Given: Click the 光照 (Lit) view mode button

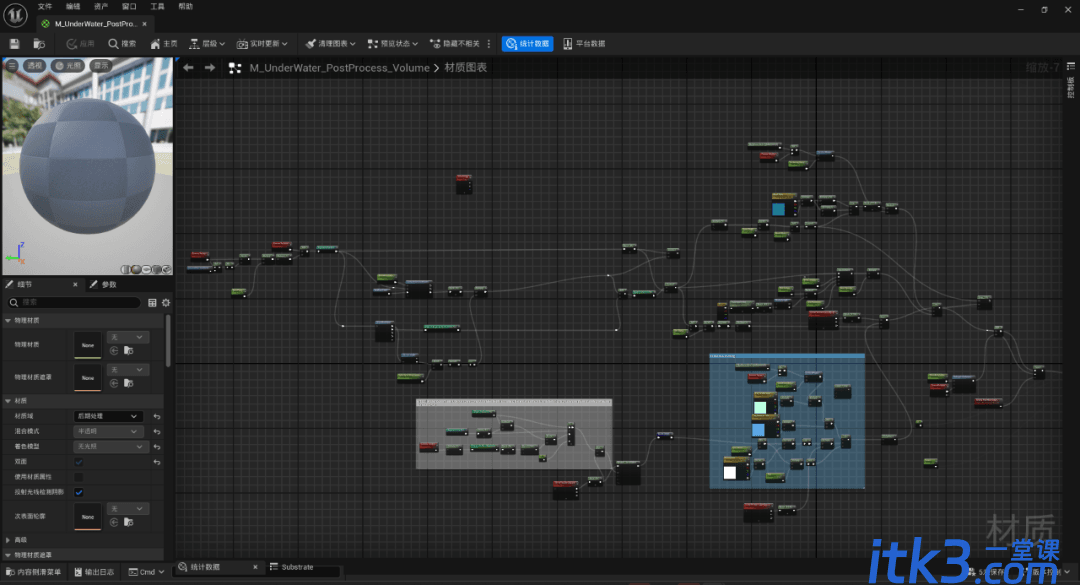Looking at the screenshot, I should click(x=69, y=65).
